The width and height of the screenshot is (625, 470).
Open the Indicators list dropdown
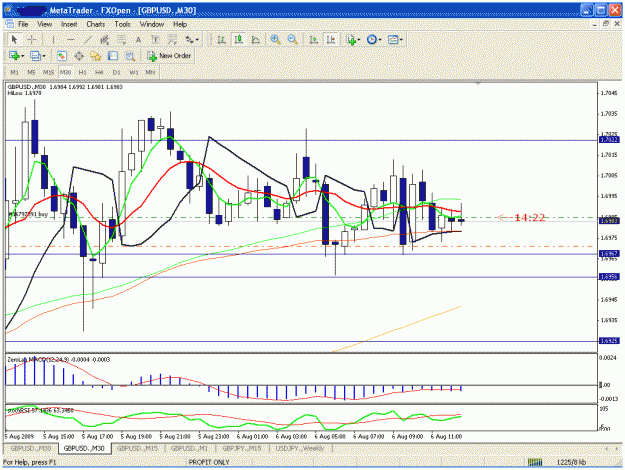click(x=353, y=40)
